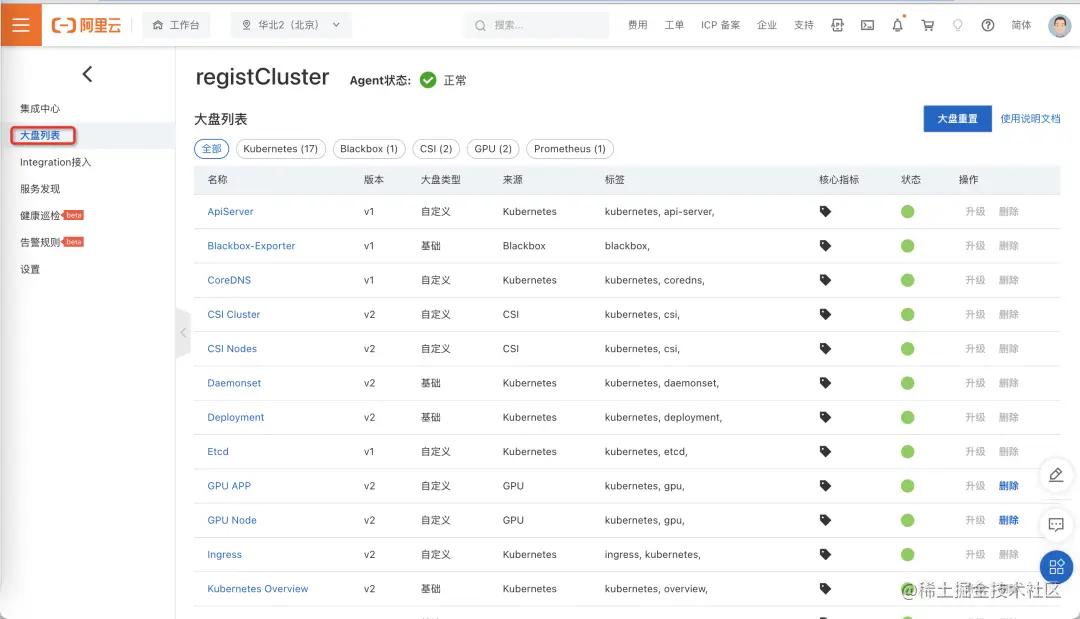Select 集成中心 in the sidebar
This screenshot has width=1080, height=619.
(40, 109)
